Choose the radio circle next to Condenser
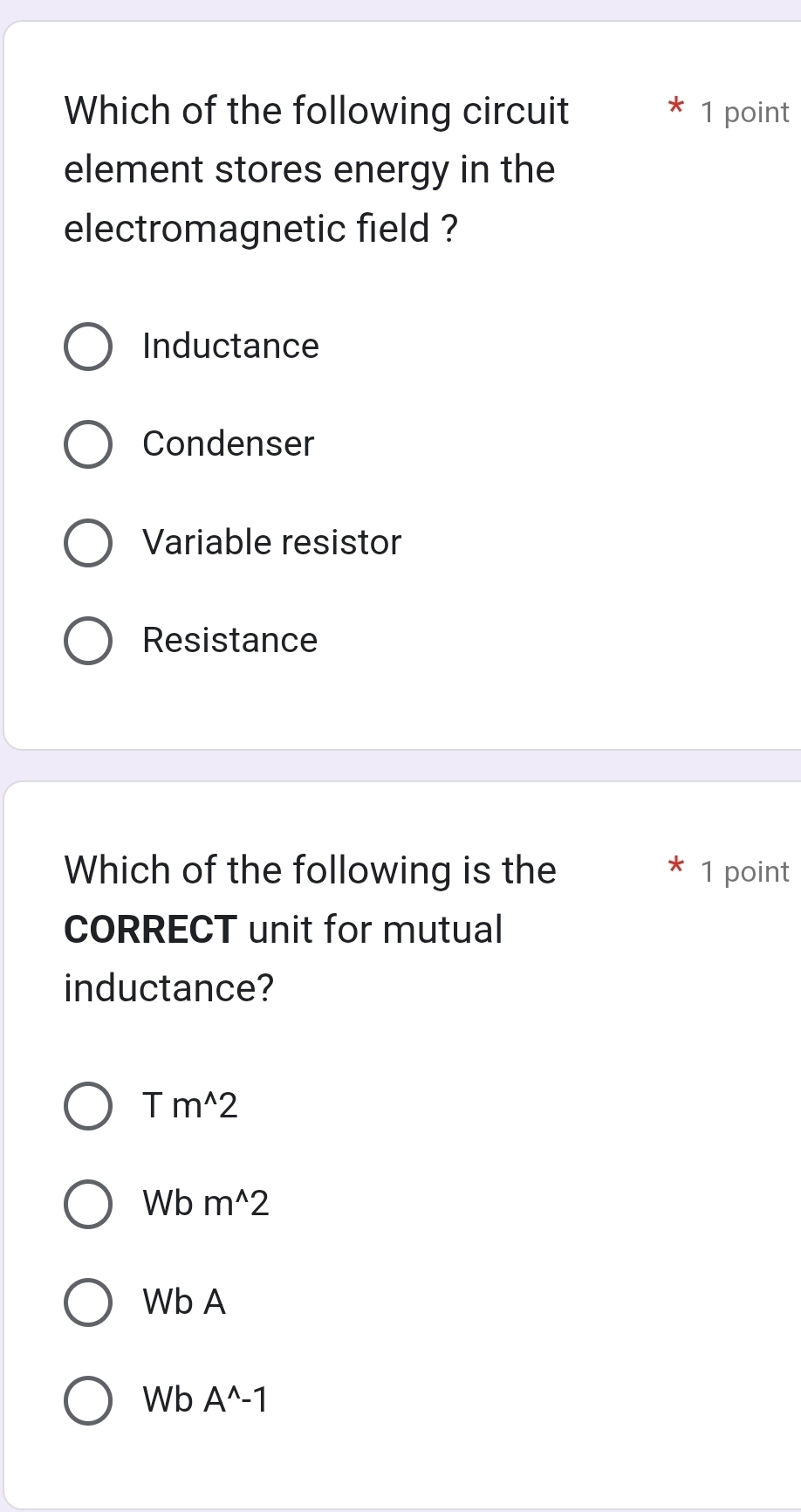This screenshot has width=801, height=1512. click(x=88, y=445)
